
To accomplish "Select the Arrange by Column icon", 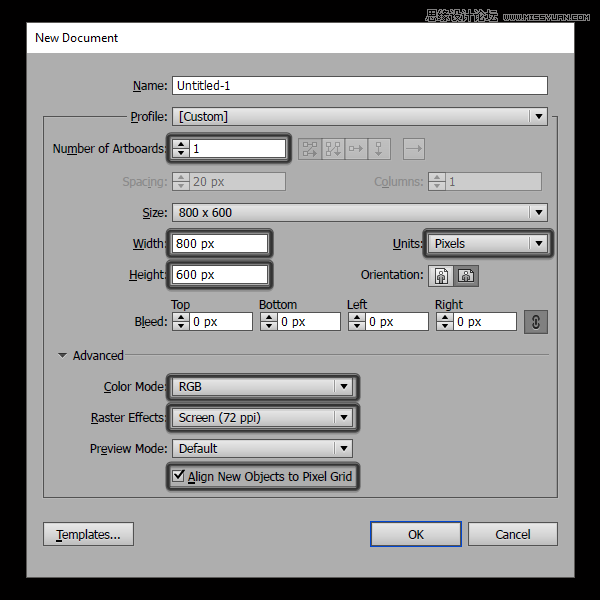I will pos(379,149).
